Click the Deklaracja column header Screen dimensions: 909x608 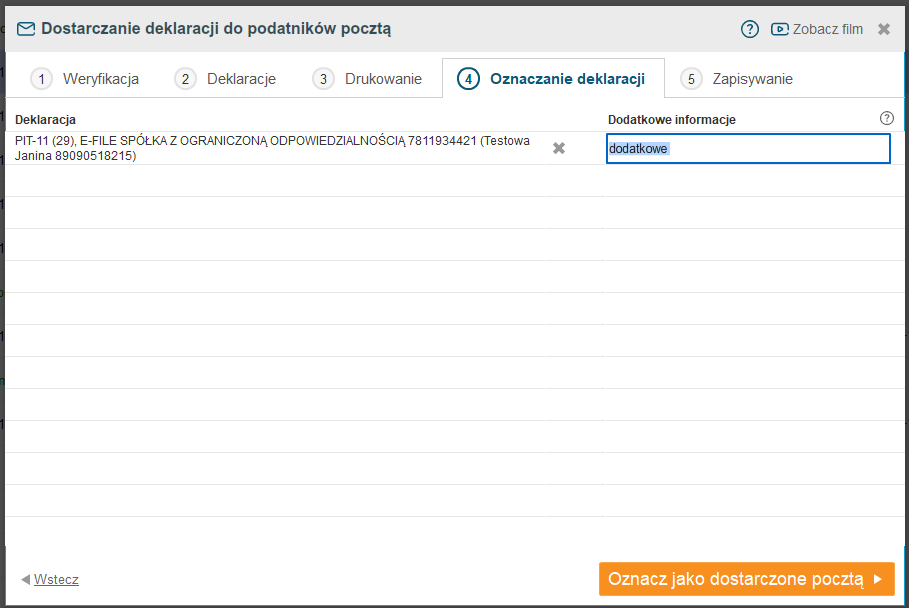(x=45, y=120)
